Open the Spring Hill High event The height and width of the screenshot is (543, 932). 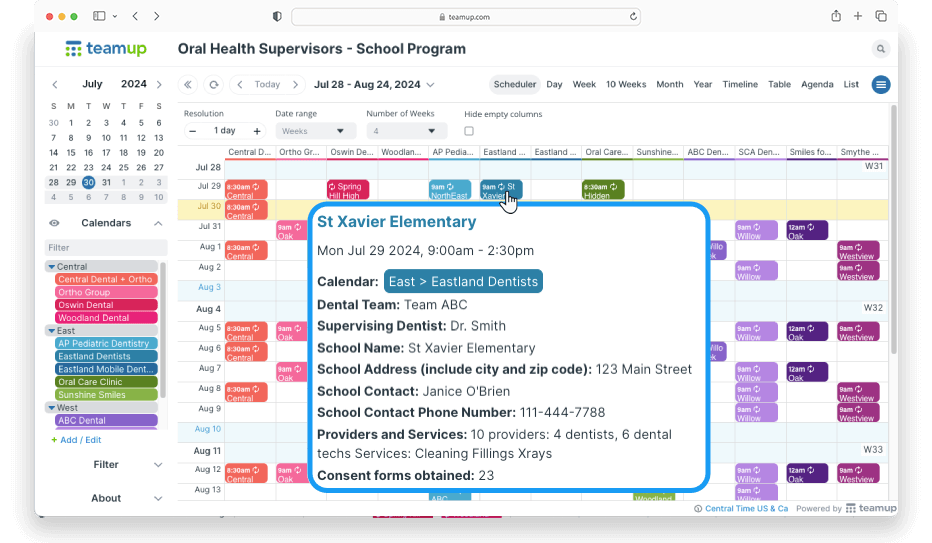[x=348, y=190]
